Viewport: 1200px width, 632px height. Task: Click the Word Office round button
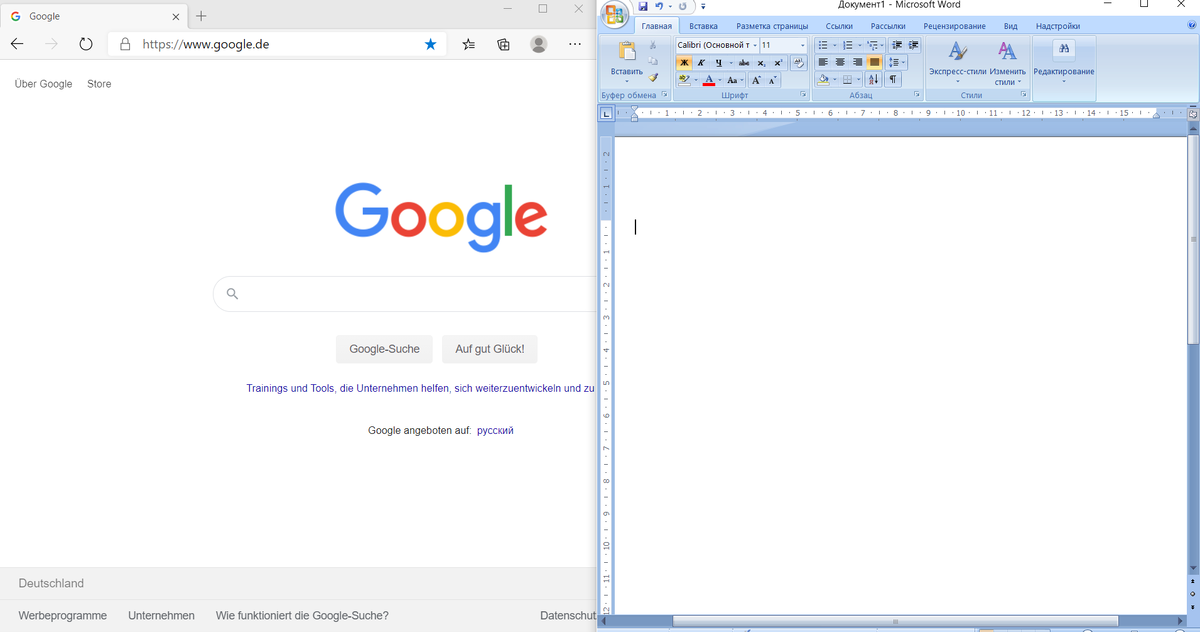(615, 13)
